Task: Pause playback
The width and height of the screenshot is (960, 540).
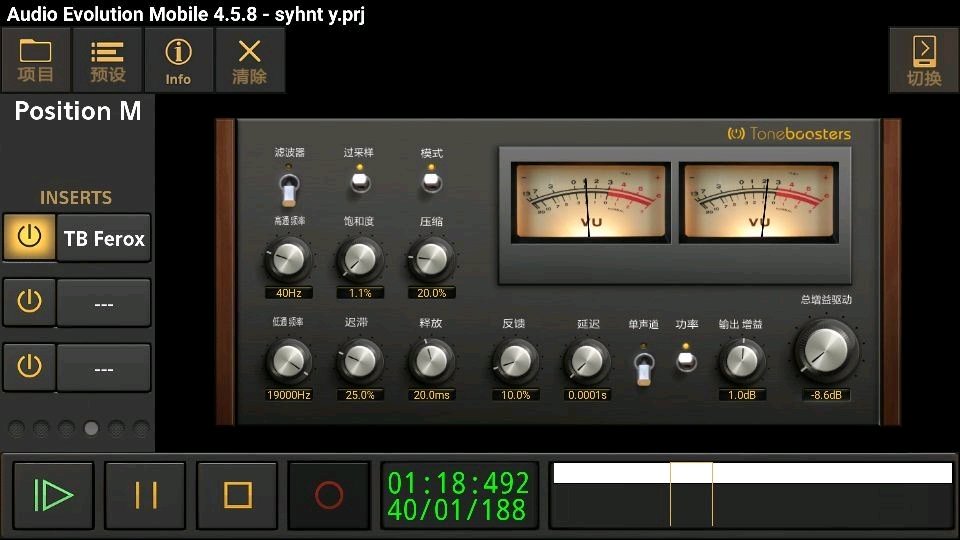Action: click(x=145, y=495)
